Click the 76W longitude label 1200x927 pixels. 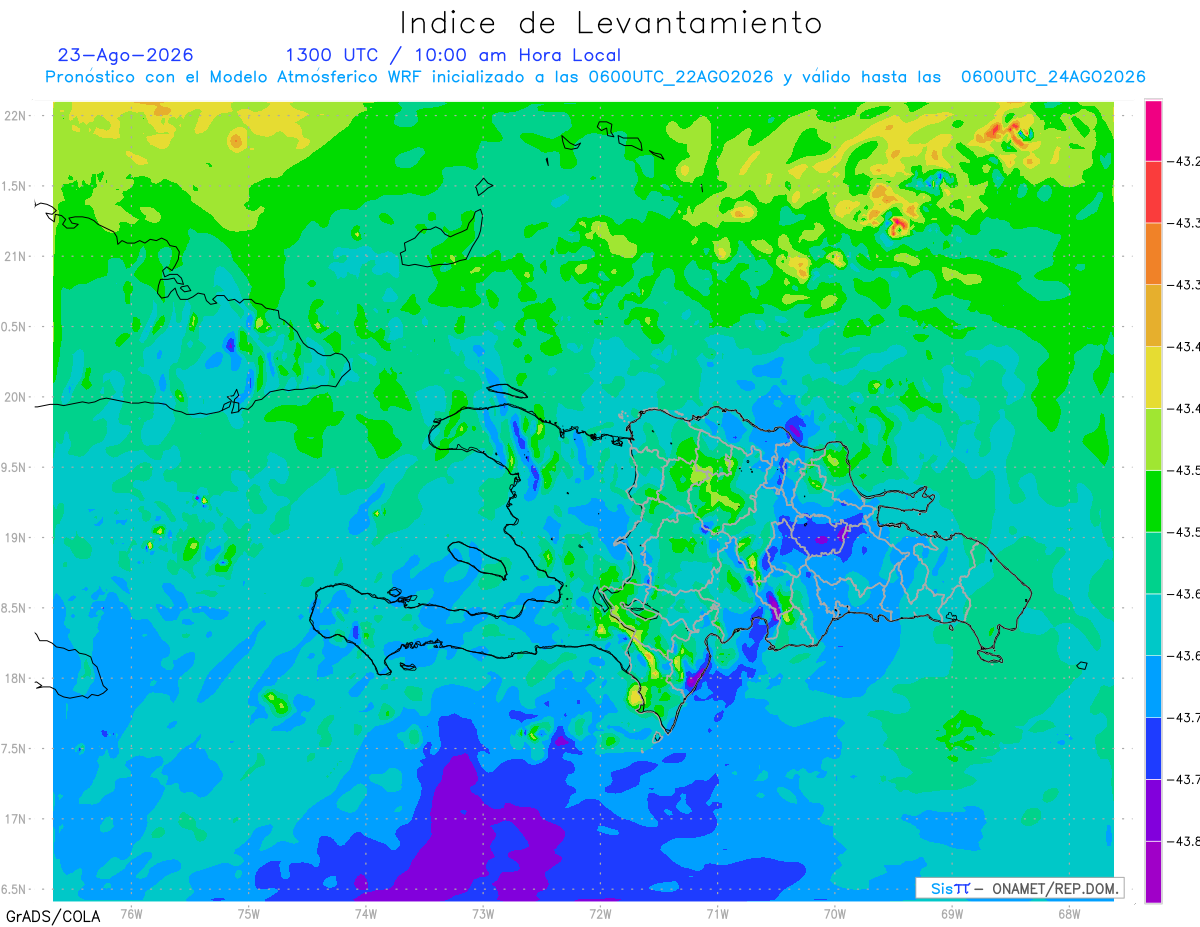[x=131, y=913]
